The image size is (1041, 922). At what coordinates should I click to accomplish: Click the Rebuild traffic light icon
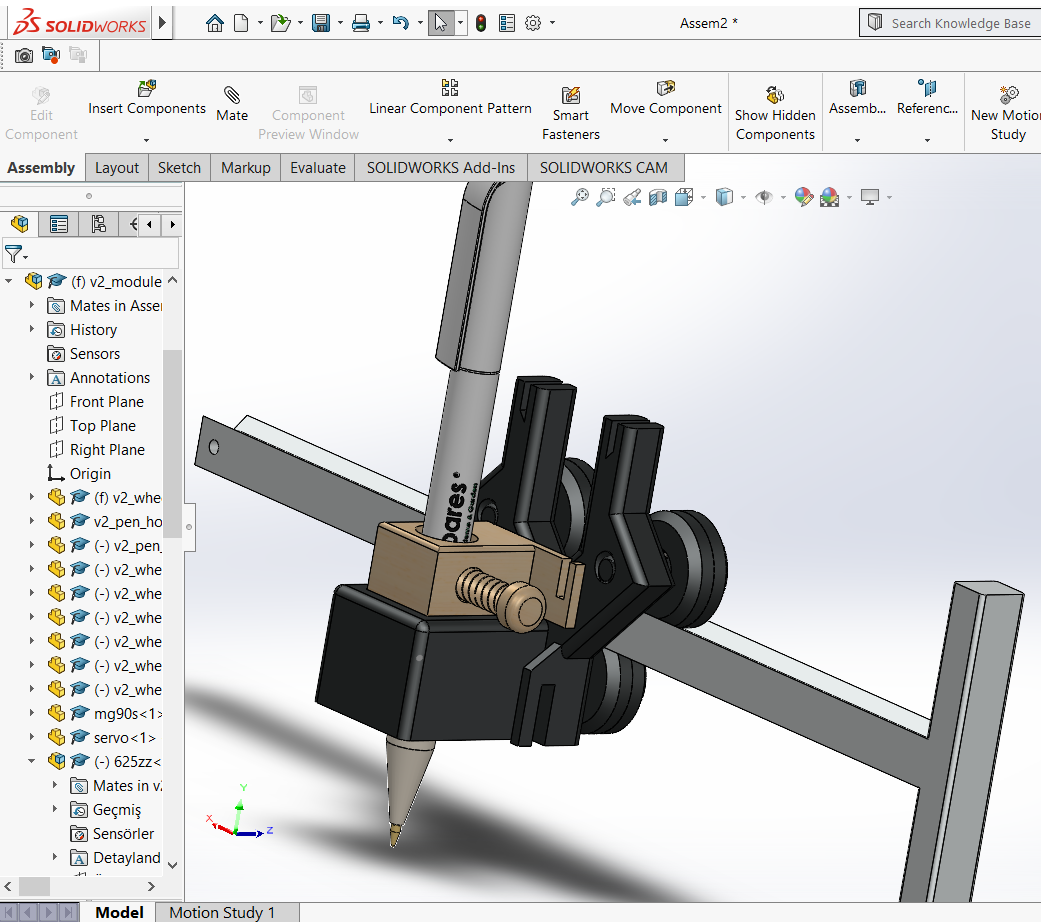tap(480, 23)
